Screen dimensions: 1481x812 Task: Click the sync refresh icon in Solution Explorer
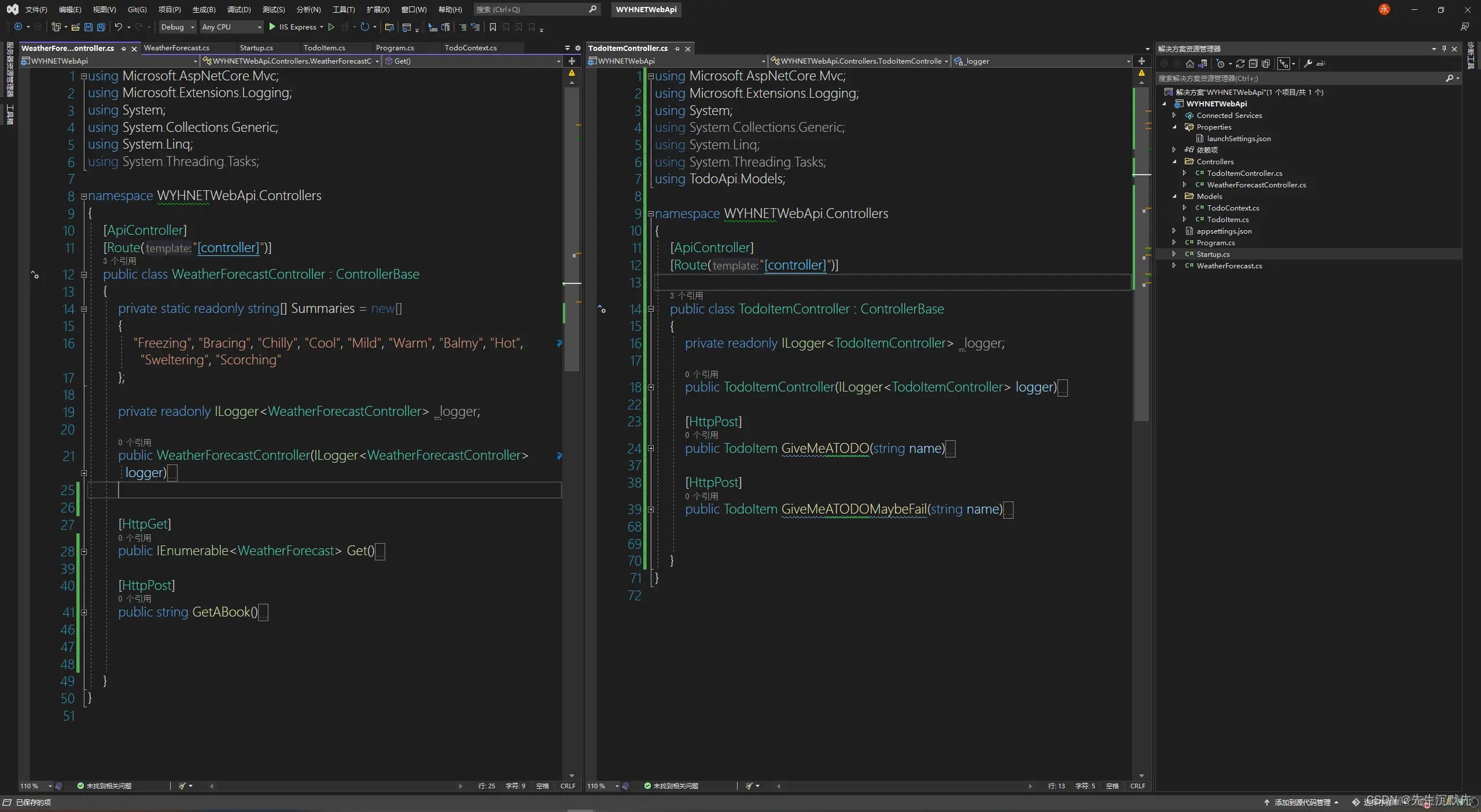coord(1240,64)
